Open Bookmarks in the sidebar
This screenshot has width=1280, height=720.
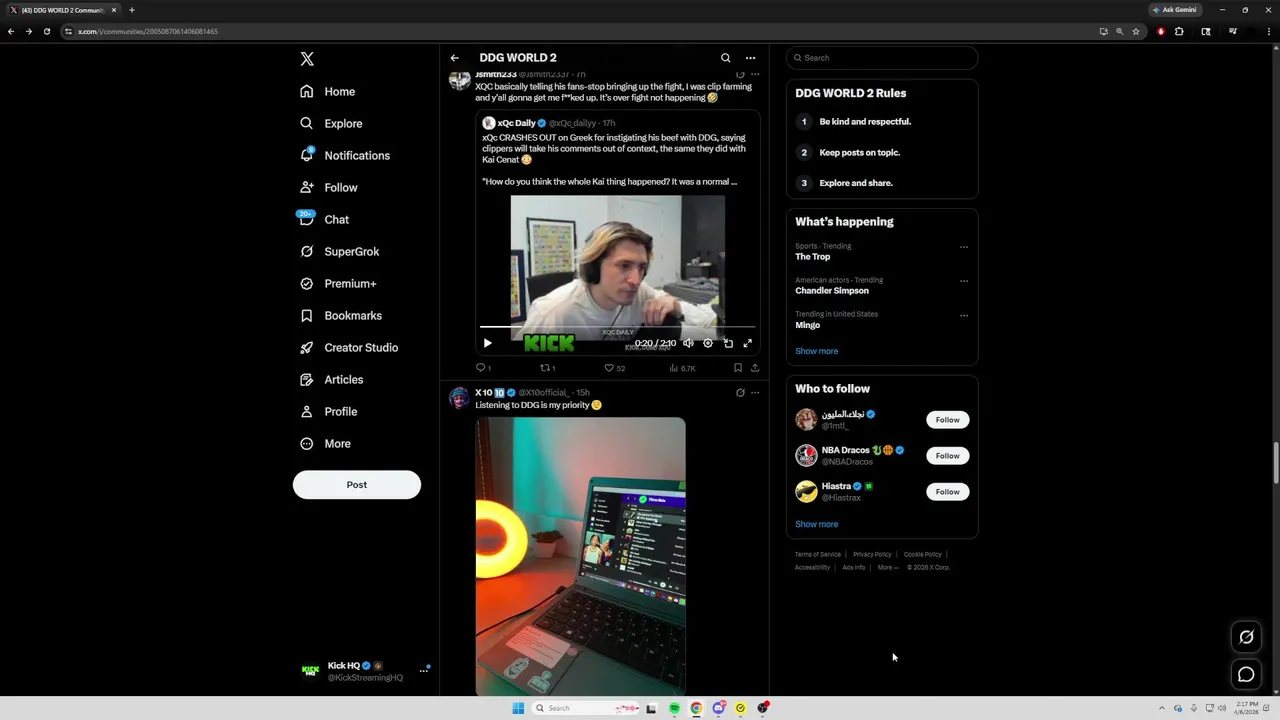click(341, 315)
